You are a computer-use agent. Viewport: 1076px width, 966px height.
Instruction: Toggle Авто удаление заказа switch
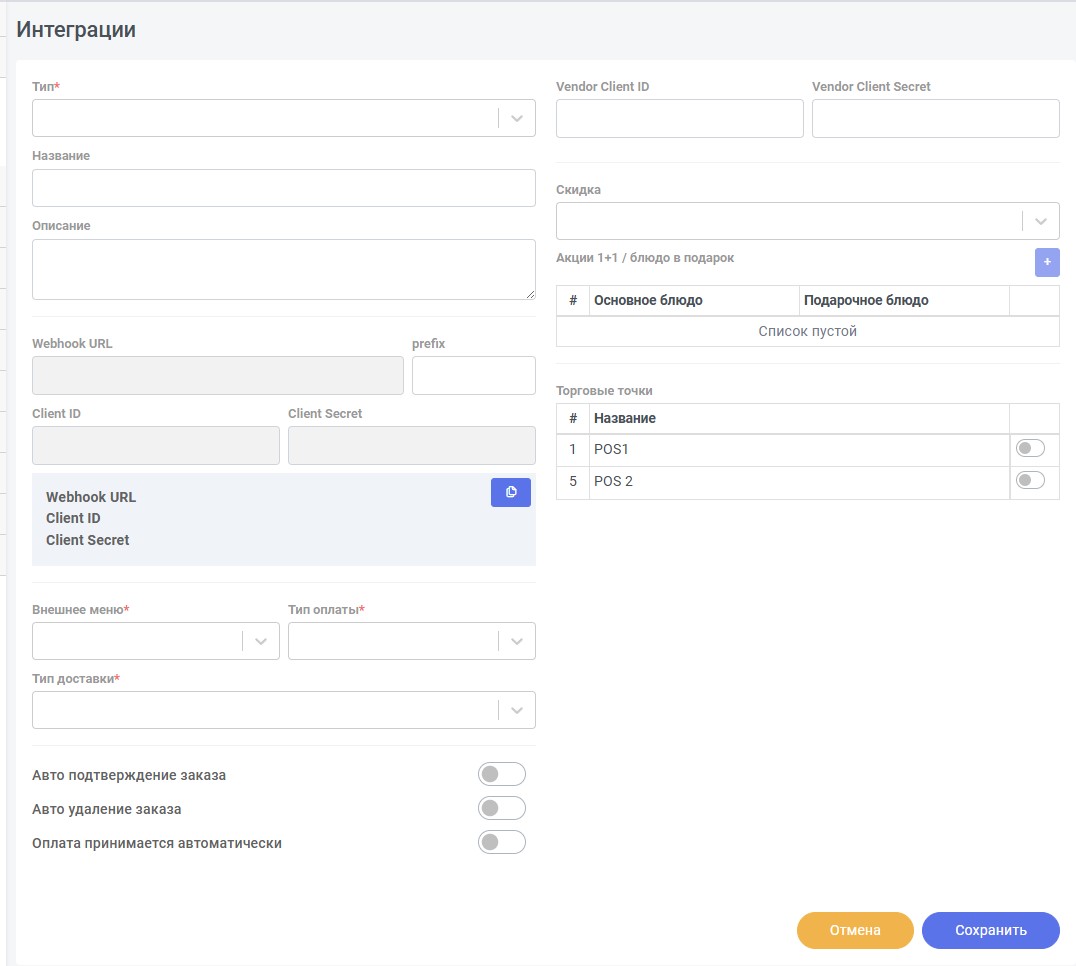502,808
